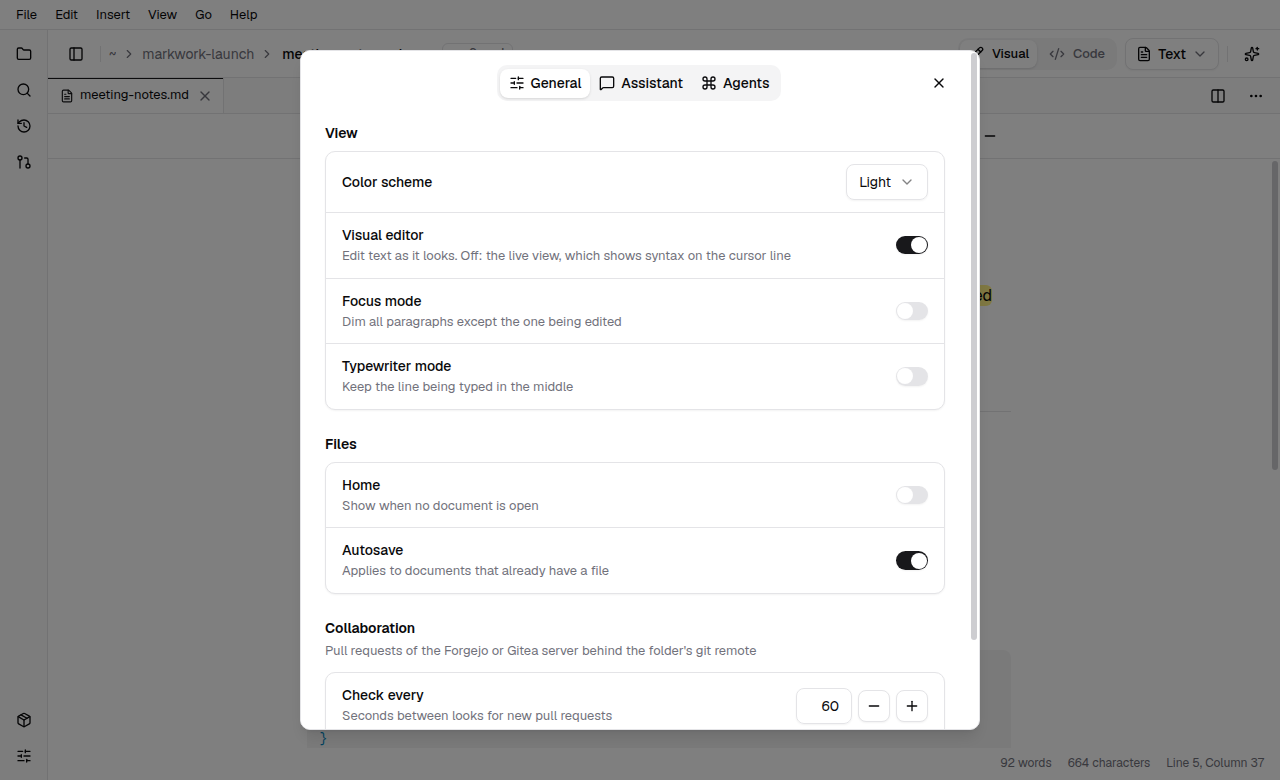The height and width of the screenshot is (780, 1280).
Task: Click the split view icon in tab bar
Action: coord(1218,96)
